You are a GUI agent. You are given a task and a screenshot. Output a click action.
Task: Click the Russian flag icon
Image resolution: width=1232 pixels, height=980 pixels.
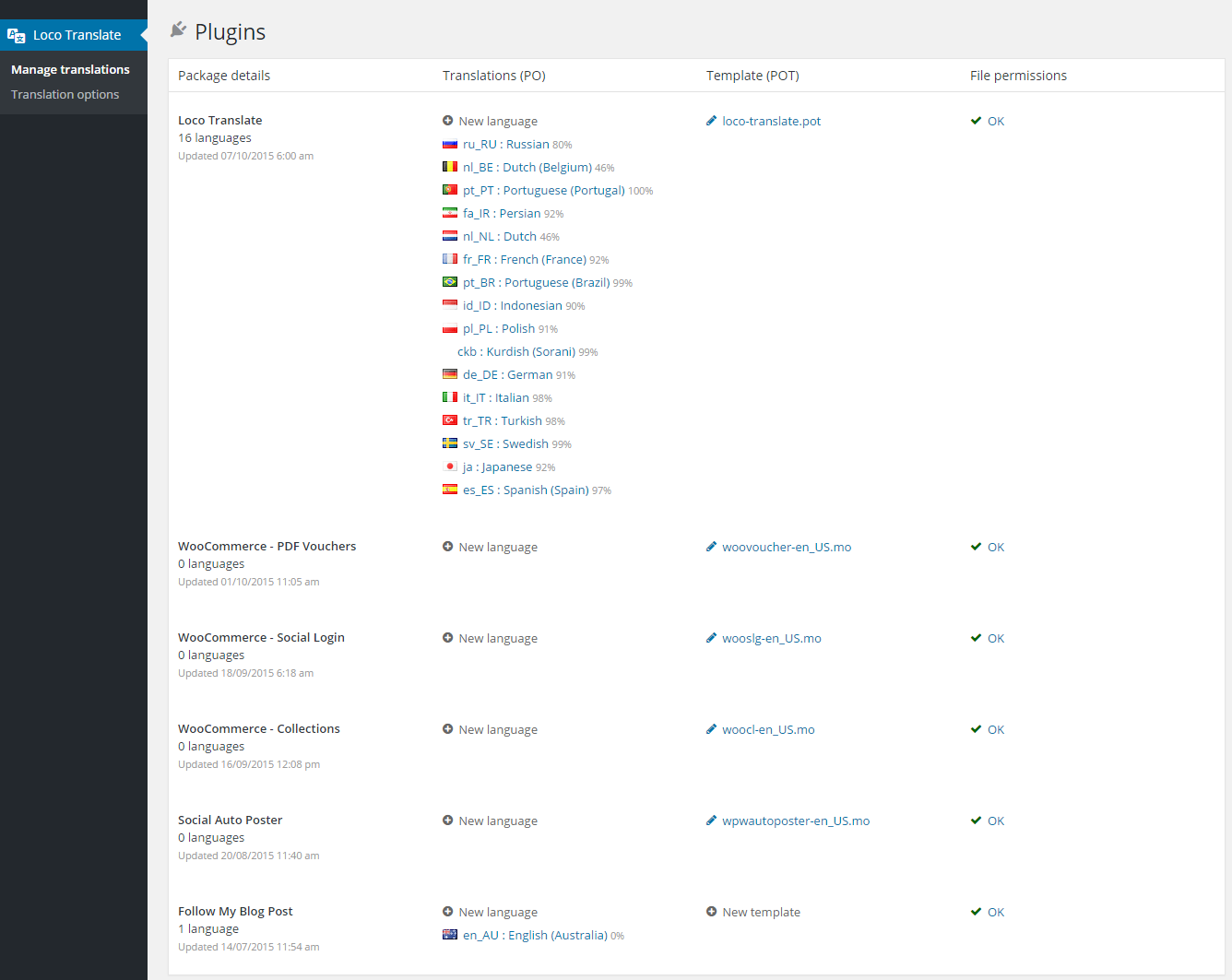[x=450, y=144]
